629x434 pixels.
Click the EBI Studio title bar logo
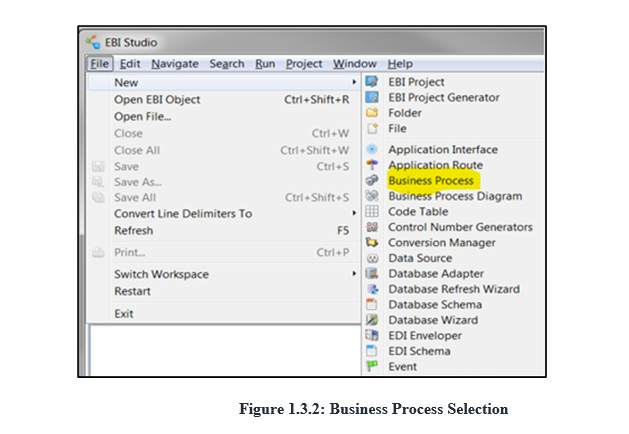click(93, 42)
